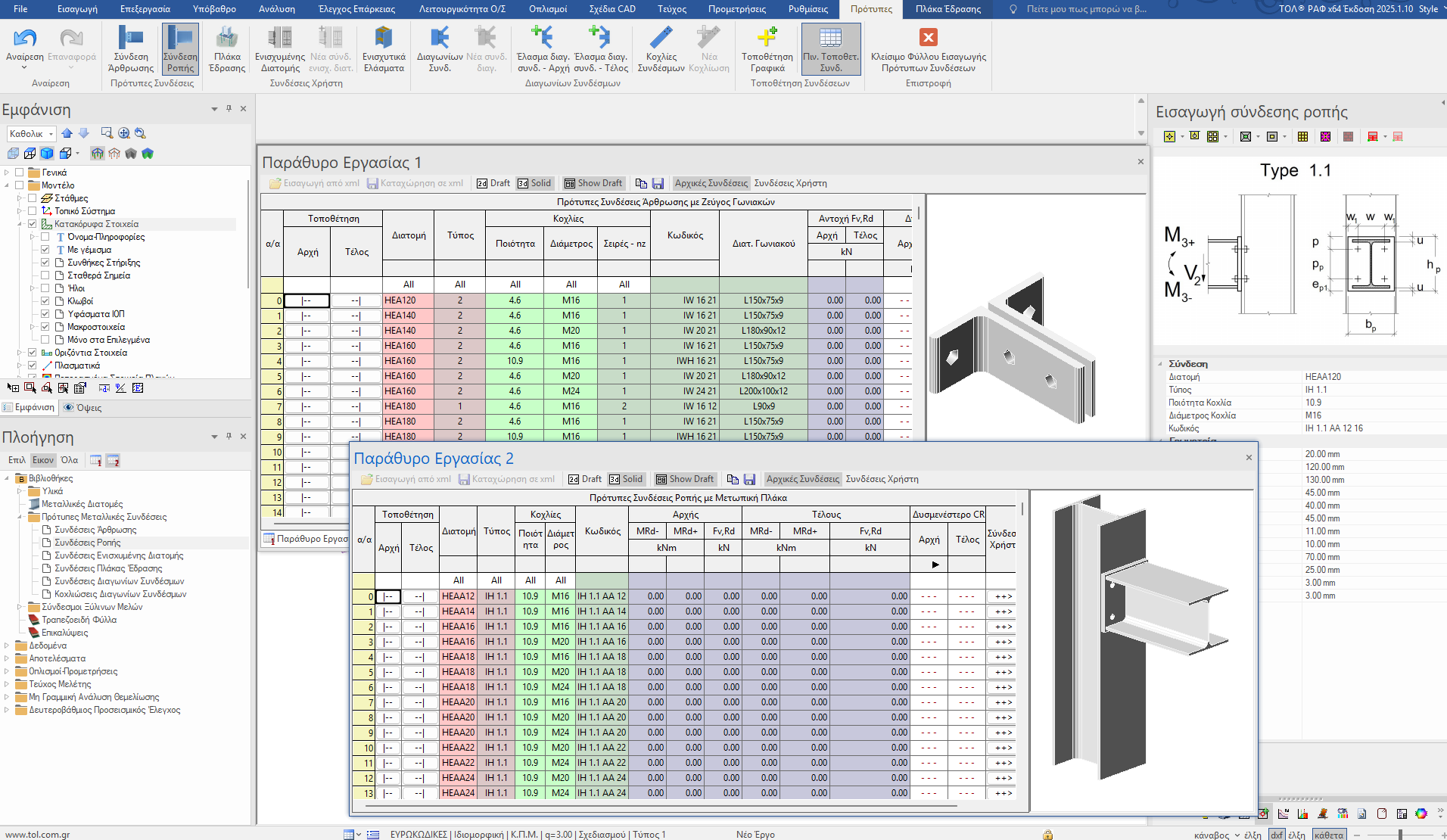Open the Οπλισμοί ribbon tab
This screenshot has height=840, width=1447.
click(547, 9)
